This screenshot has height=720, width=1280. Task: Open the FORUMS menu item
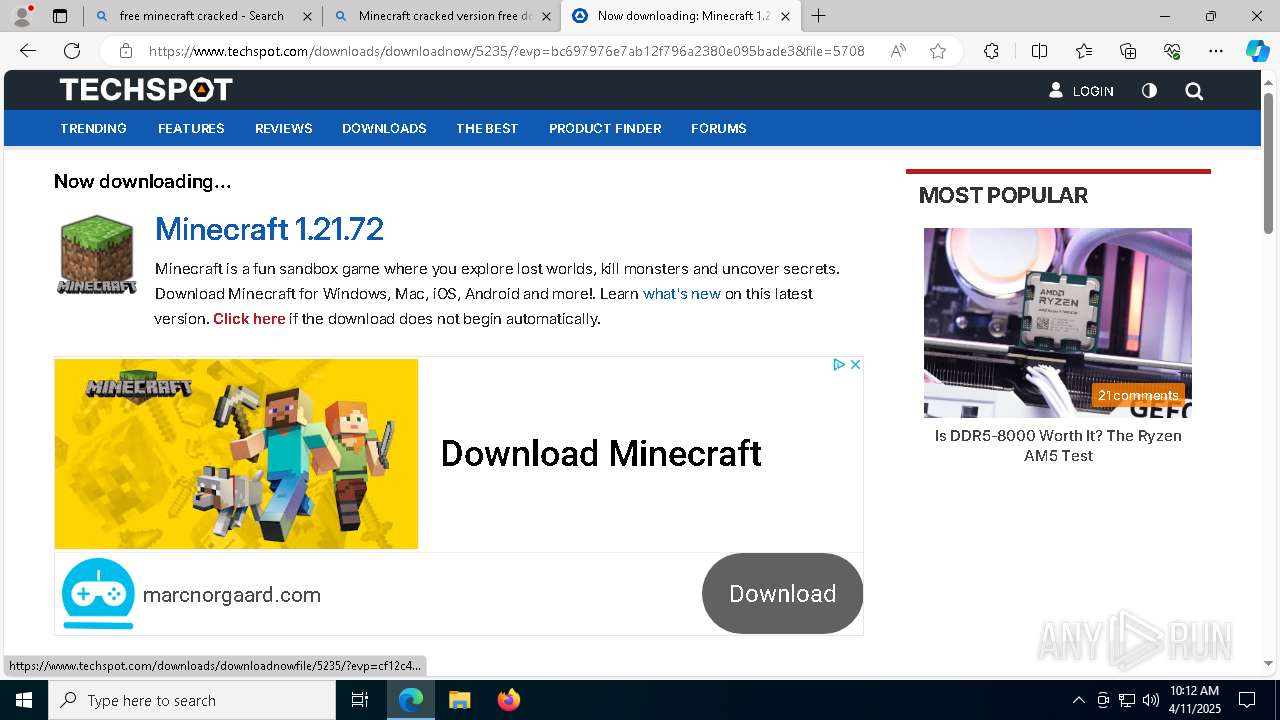tap(719, 128)
